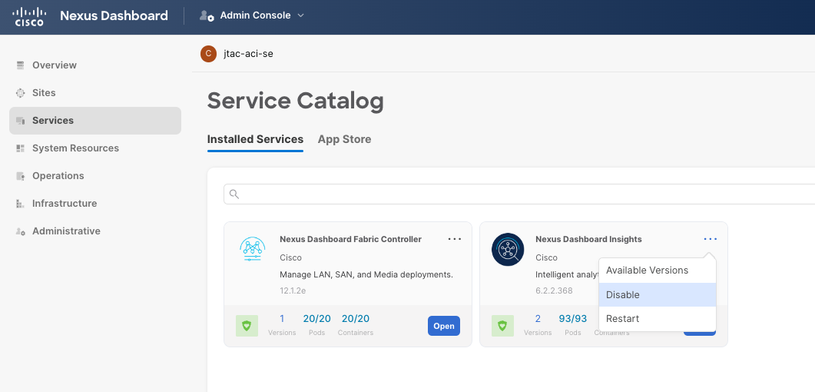Image resolution: width=815 pixels, height=392 pixels.
Task: Choose Available Versions from Insights menu
Action: pyautogui.click(x=658, y=270)
